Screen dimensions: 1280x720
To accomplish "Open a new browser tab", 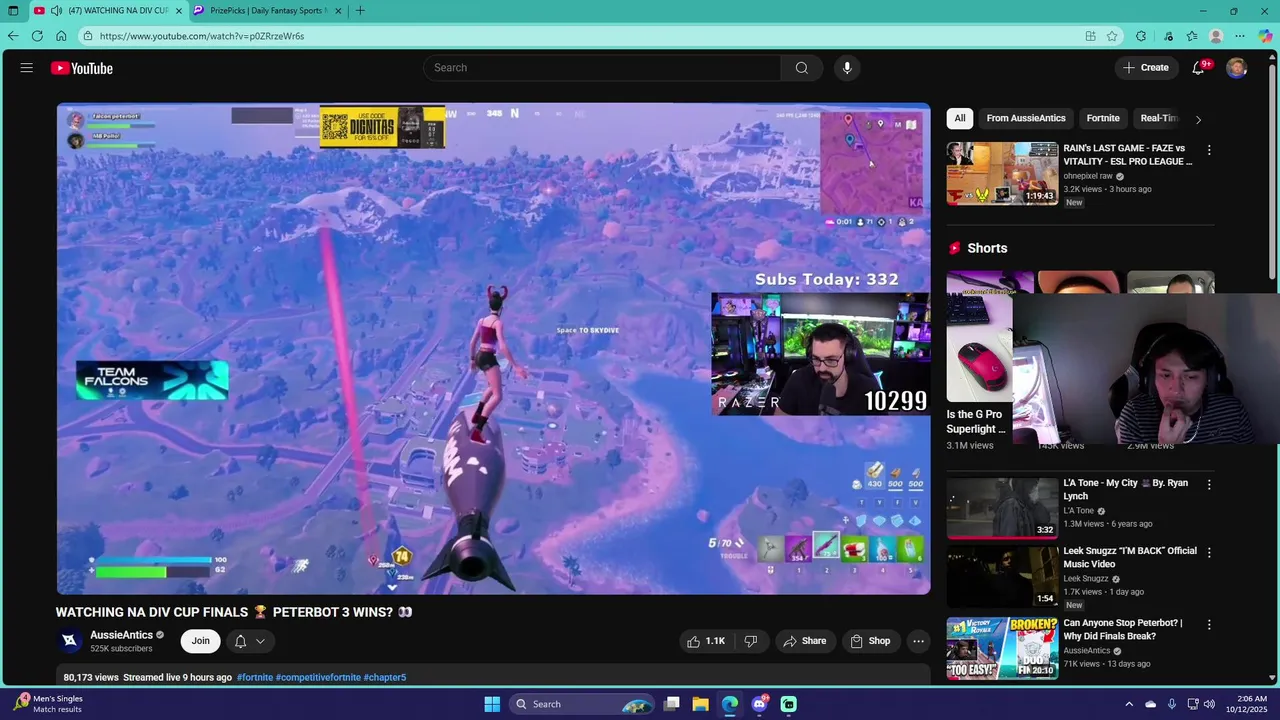I will [360, 11].
